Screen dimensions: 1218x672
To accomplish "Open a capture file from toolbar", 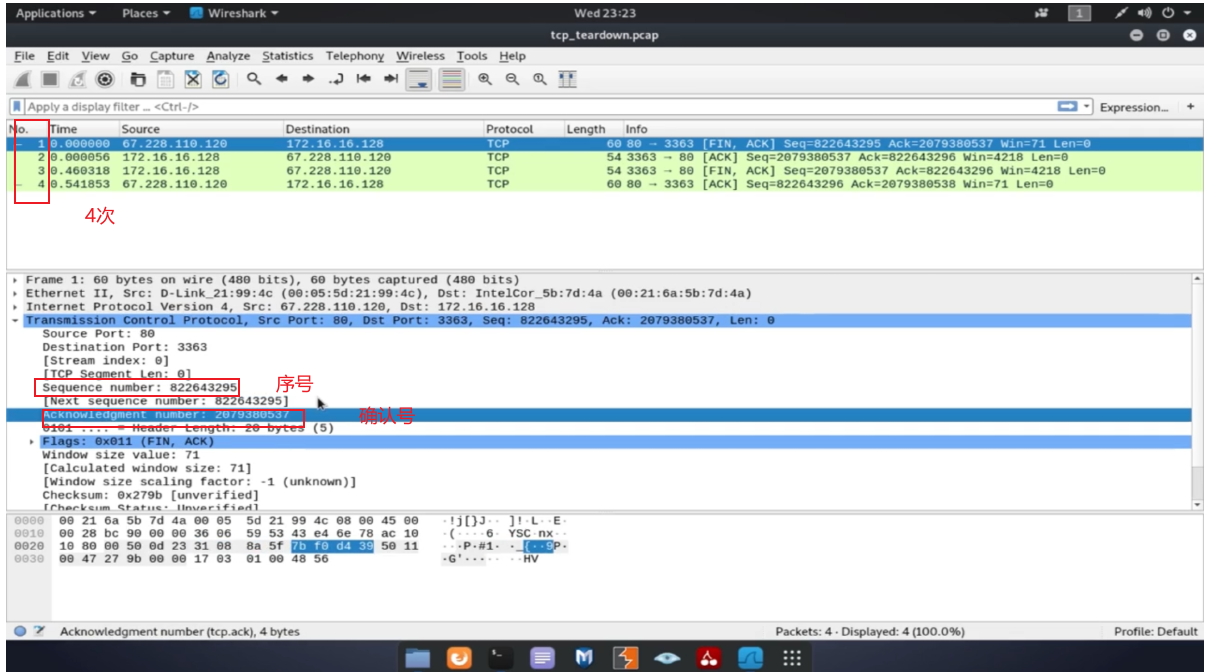I will point(139,79).
